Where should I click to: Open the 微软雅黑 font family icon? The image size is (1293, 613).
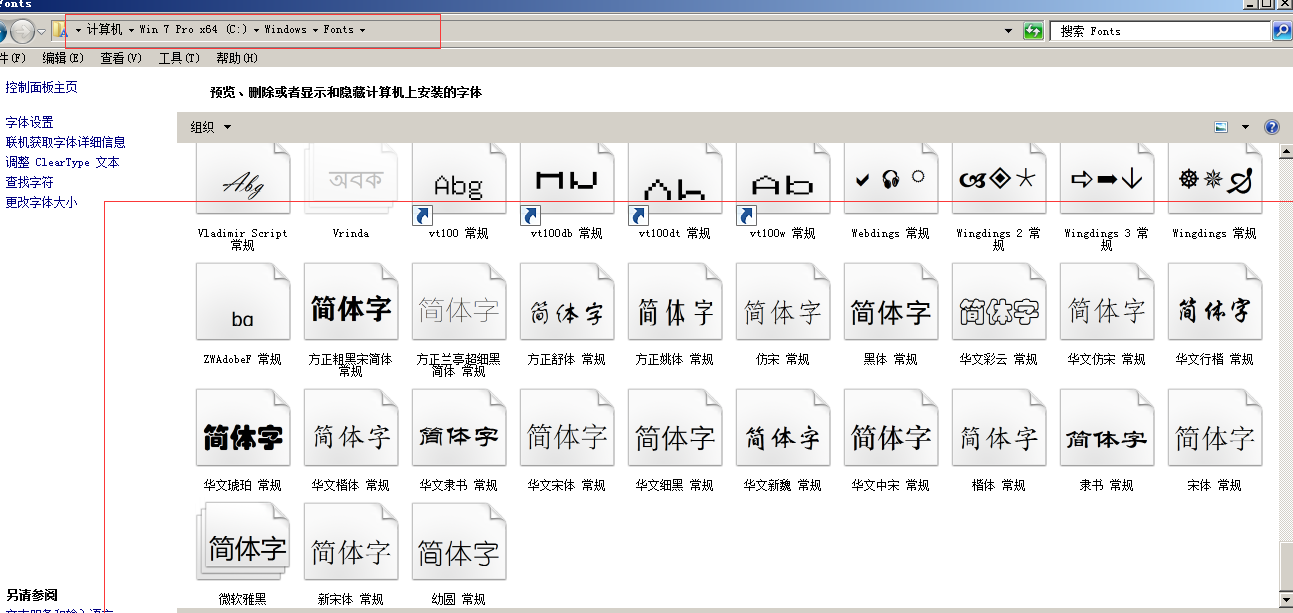click(243, 547)
